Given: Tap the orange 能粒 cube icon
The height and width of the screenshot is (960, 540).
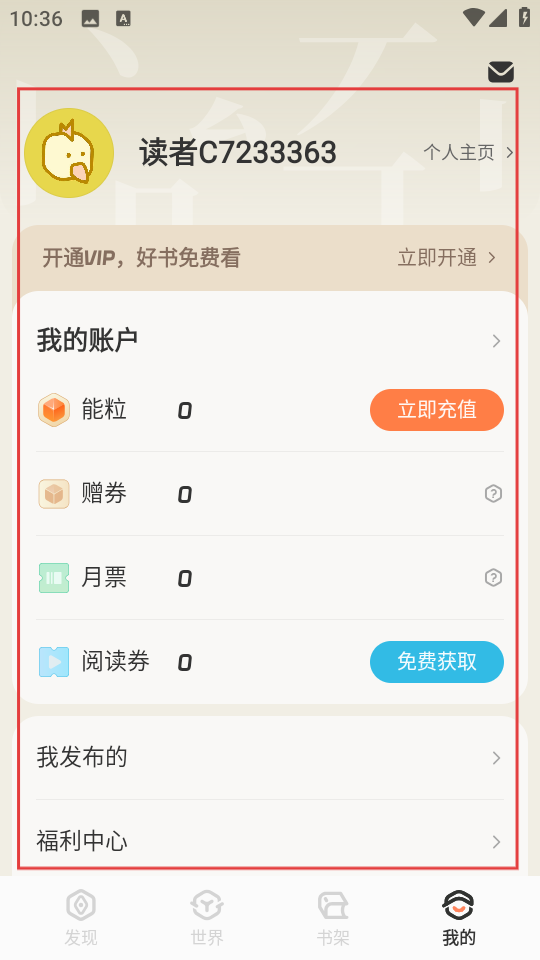Looking at the screenshot, I should 54,410.
